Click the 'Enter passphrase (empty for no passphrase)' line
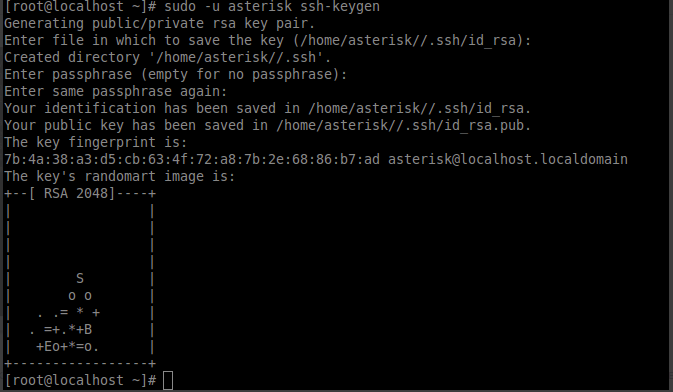This screenshot has width=673, height=392. point(176,74)
